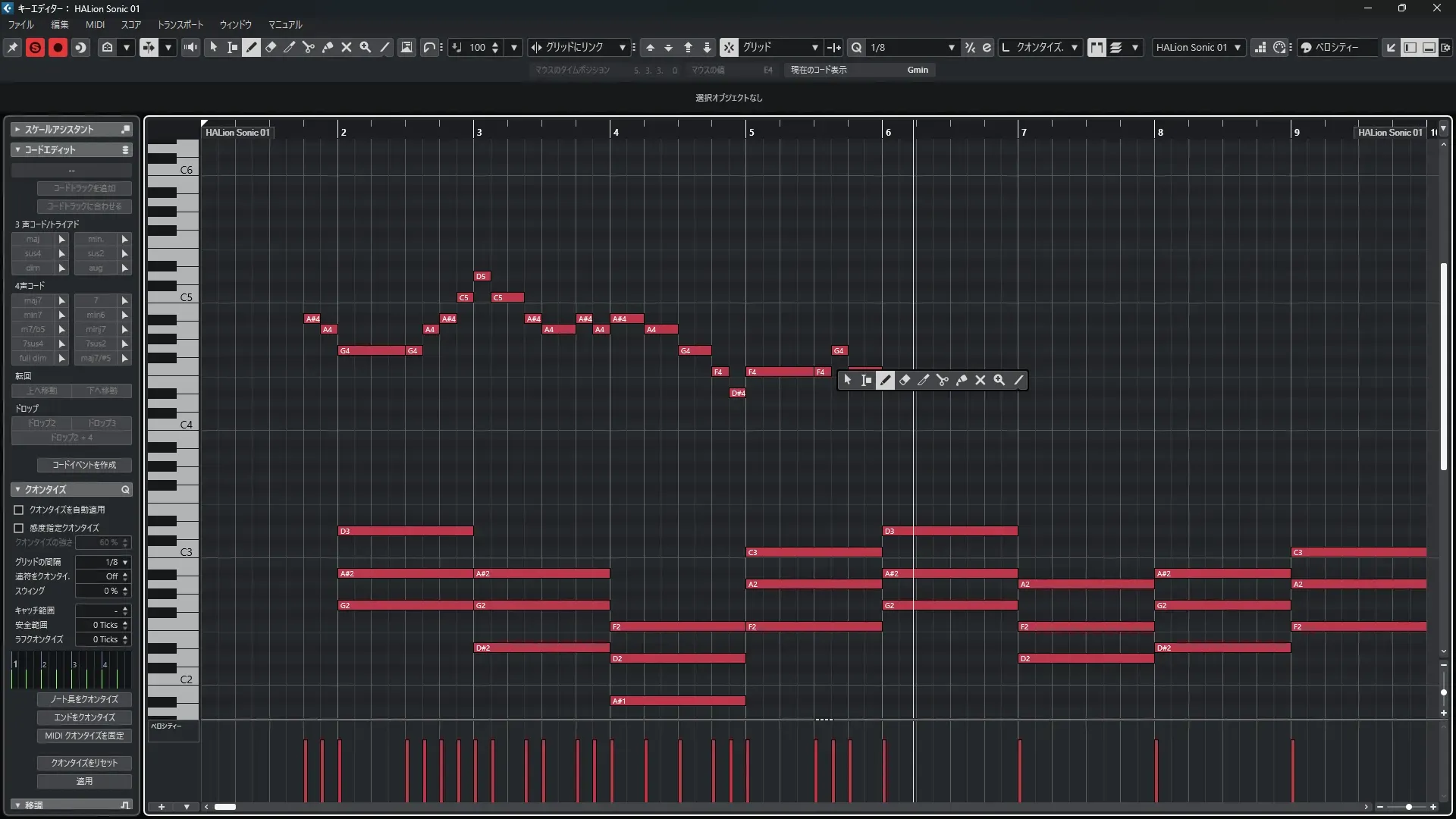Screen dimensions: 1456x819
Task: Enable the クオンタイズを自動適用 checkbox
Action: (x=19, y=510)
